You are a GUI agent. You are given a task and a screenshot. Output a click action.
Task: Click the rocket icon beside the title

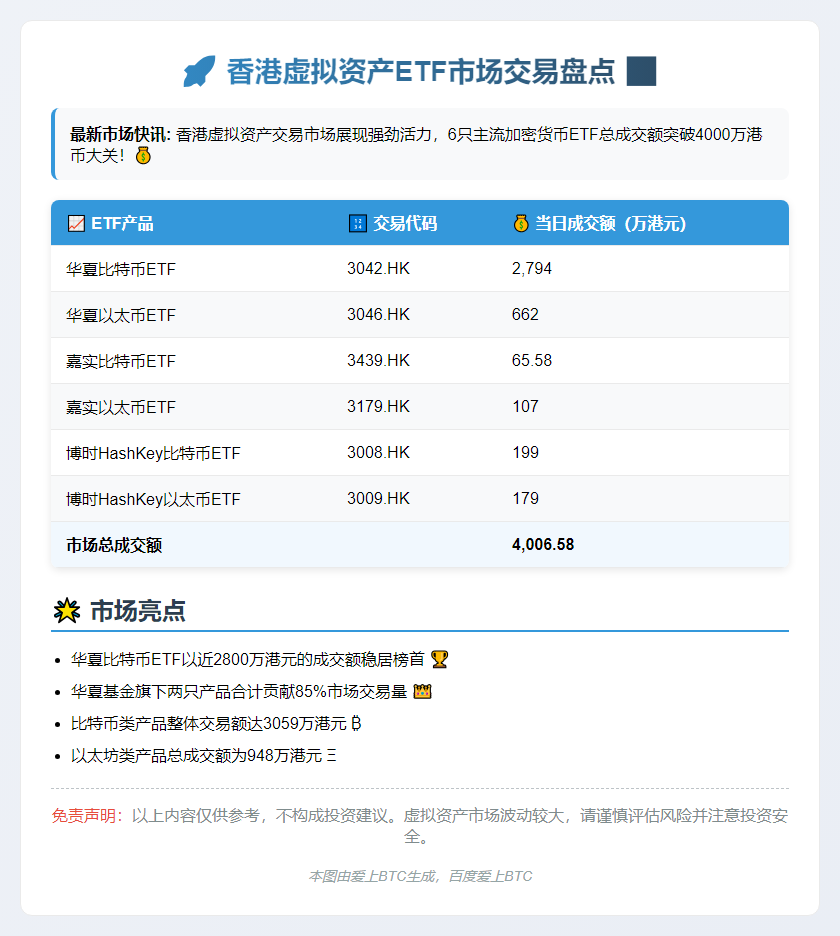pos(199,72)
